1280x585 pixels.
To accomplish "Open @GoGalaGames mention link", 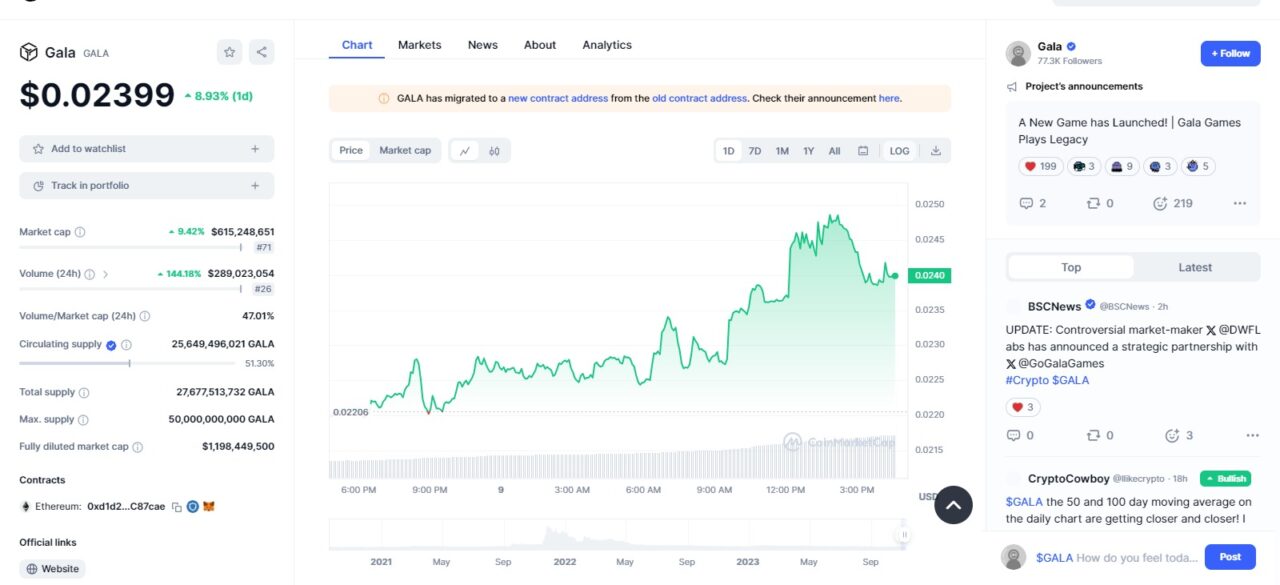I will click(x=1054, y=363).
